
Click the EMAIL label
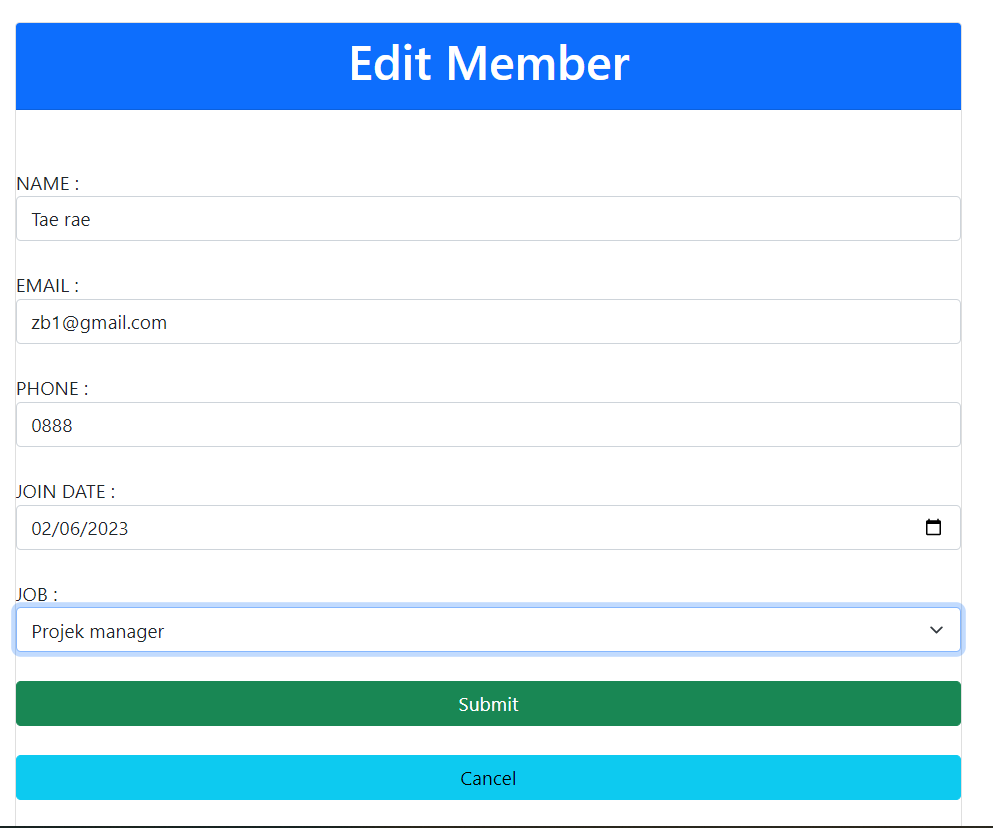pyautogui.click(x=44, y=285)
